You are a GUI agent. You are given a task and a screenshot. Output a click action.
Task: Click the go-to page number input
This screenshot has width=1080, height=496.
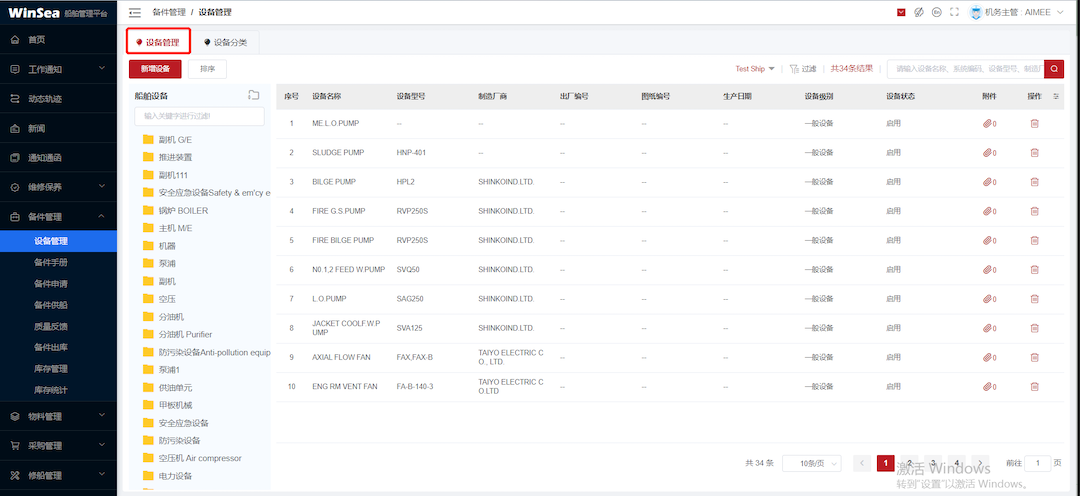click(1038, 464)
